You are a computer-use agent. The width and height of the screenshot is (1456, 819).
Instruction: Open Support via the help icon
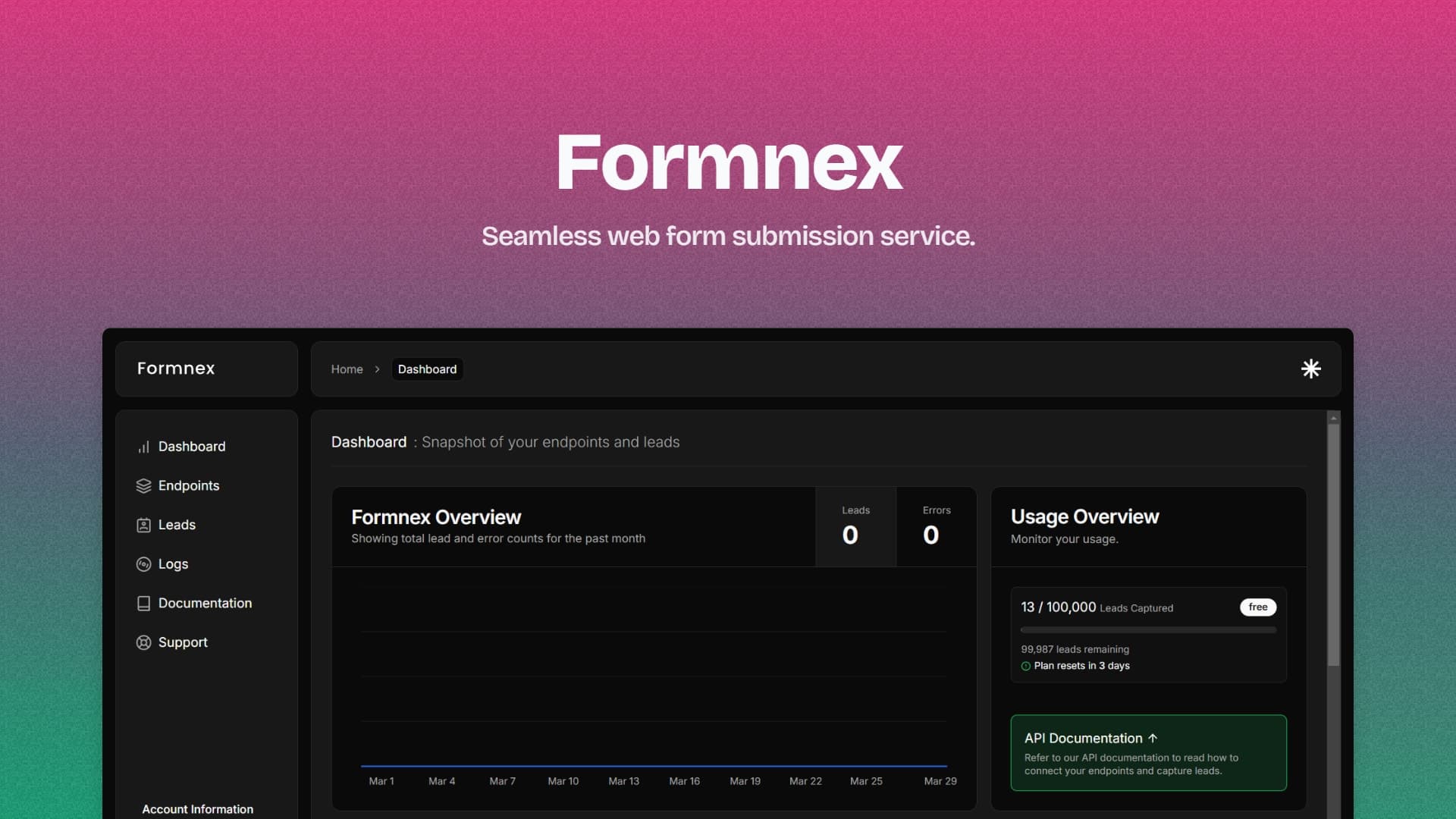[144, 642]
